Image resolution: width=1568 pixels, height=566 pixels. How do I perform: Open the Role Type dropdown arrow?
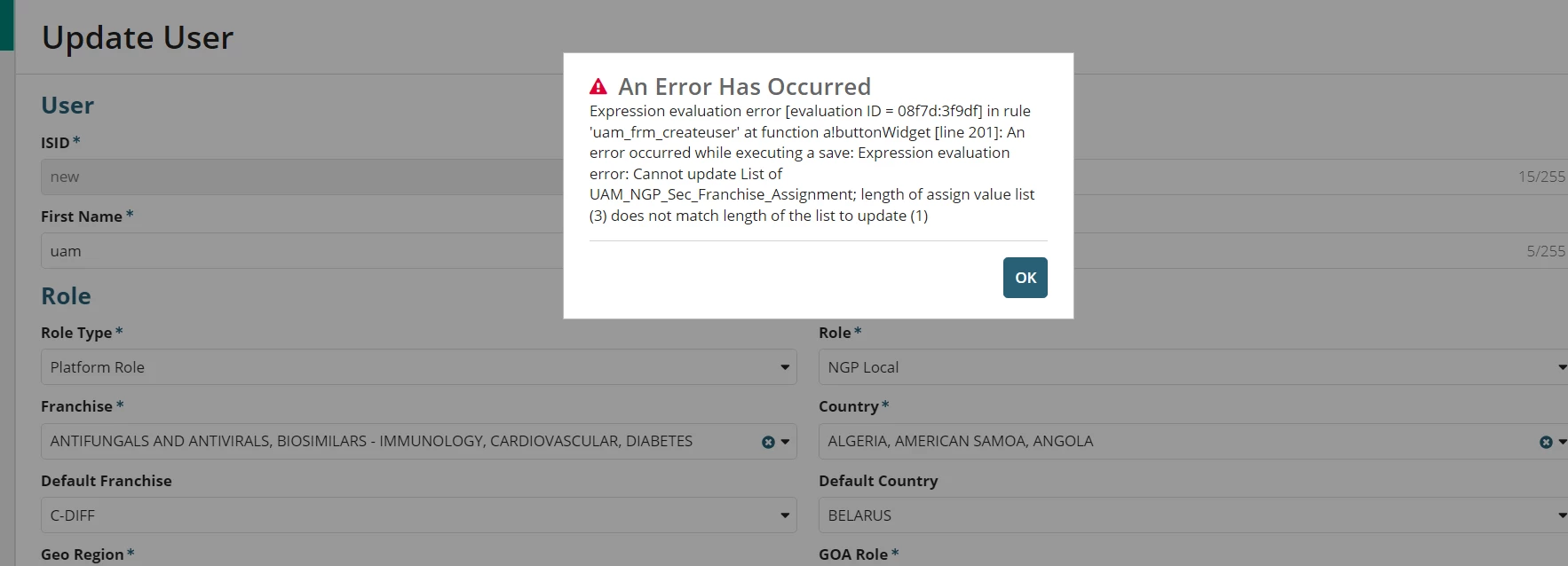tap(785, 367)
